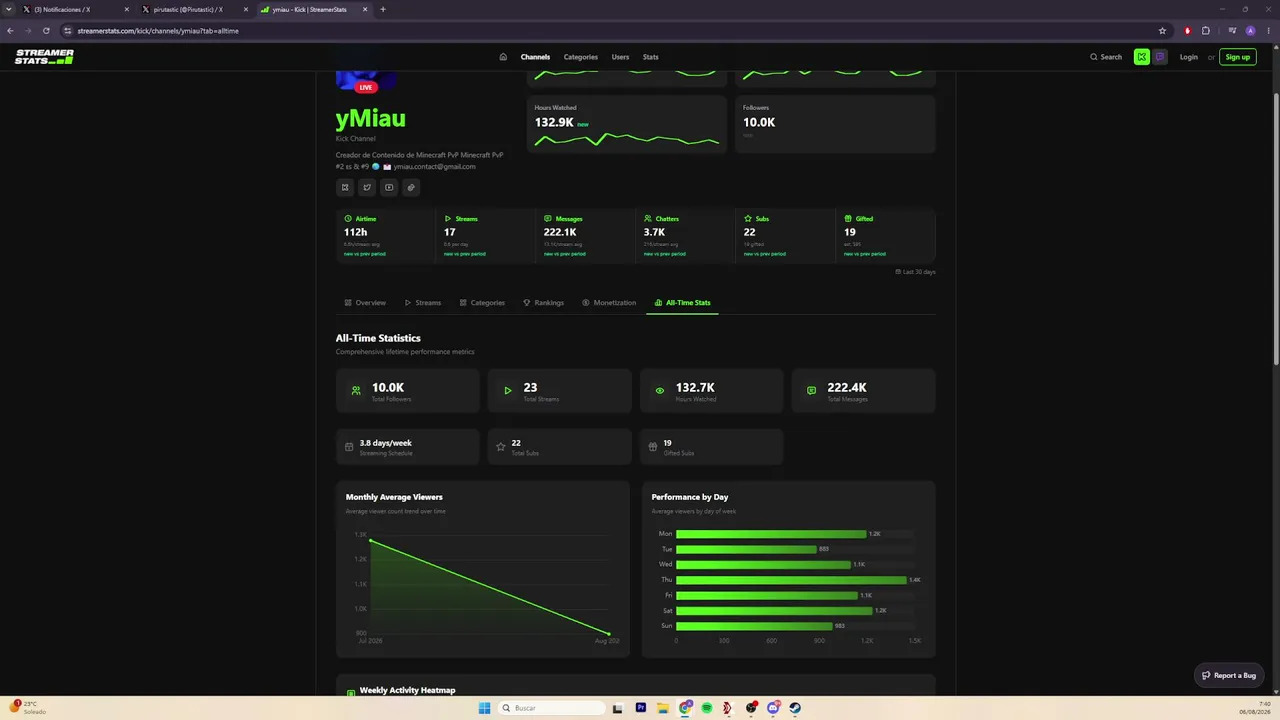
Task: Click the Total Followers people icon
Action: tap(356, 391)
